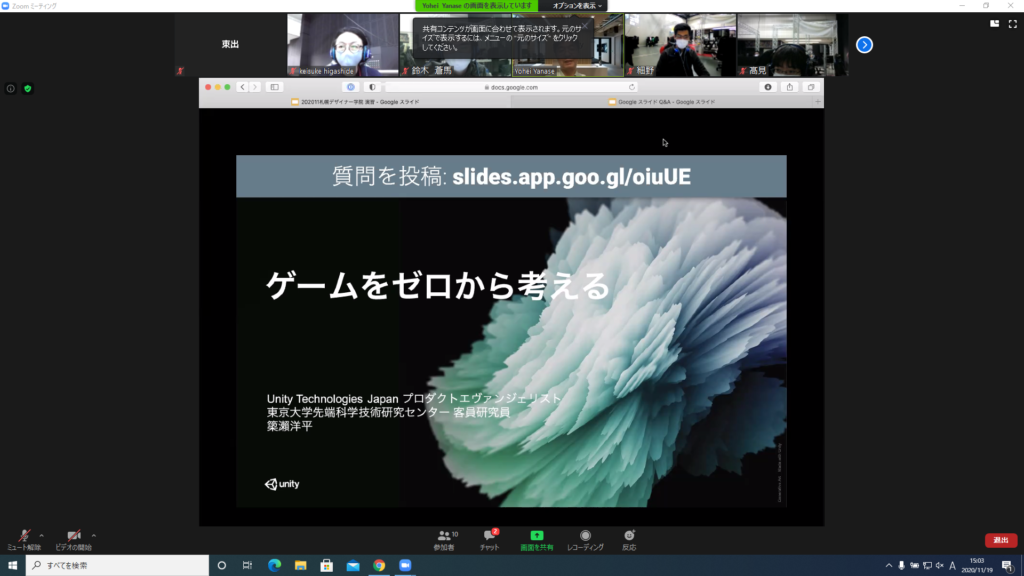Show Safari tab overview icon
The height and width of the screenshot is (576, 1024).
point(810,87)
